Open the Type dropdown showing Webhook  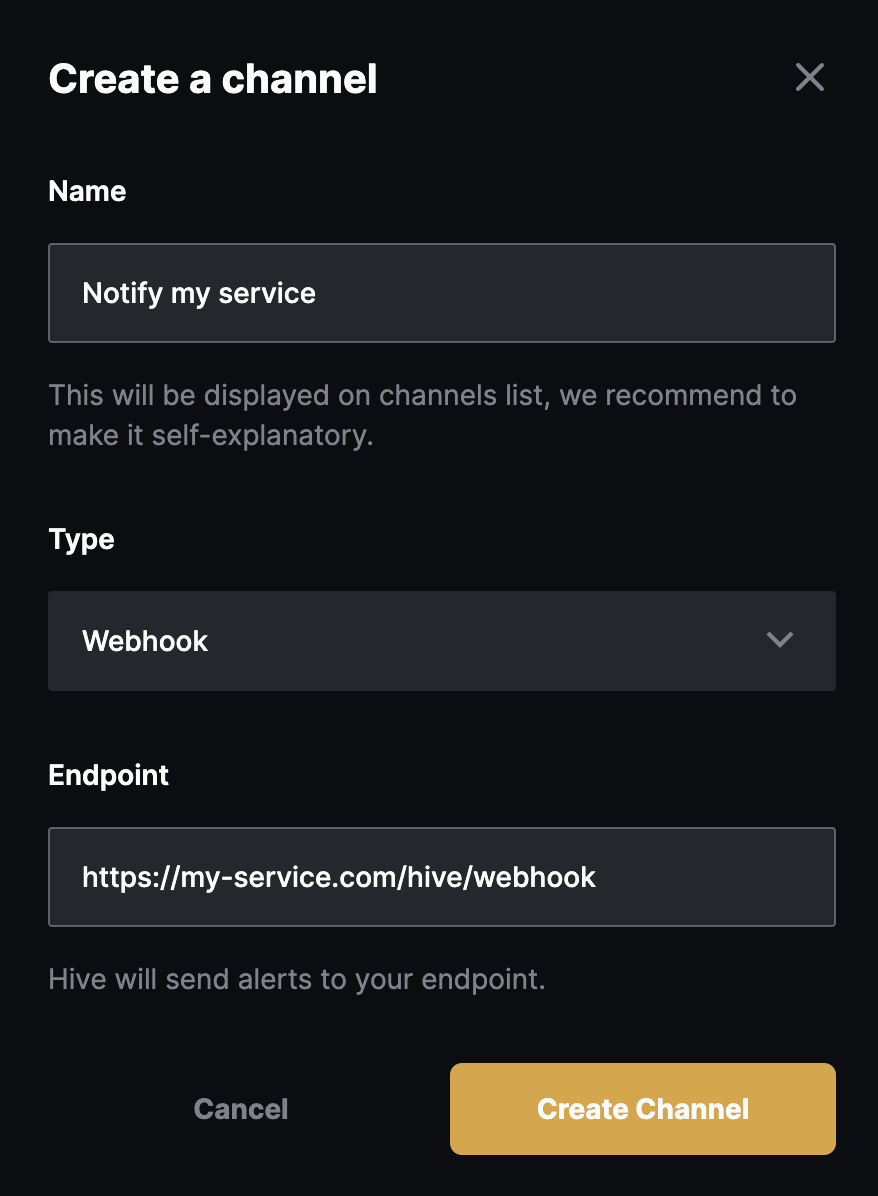point(441,641)
